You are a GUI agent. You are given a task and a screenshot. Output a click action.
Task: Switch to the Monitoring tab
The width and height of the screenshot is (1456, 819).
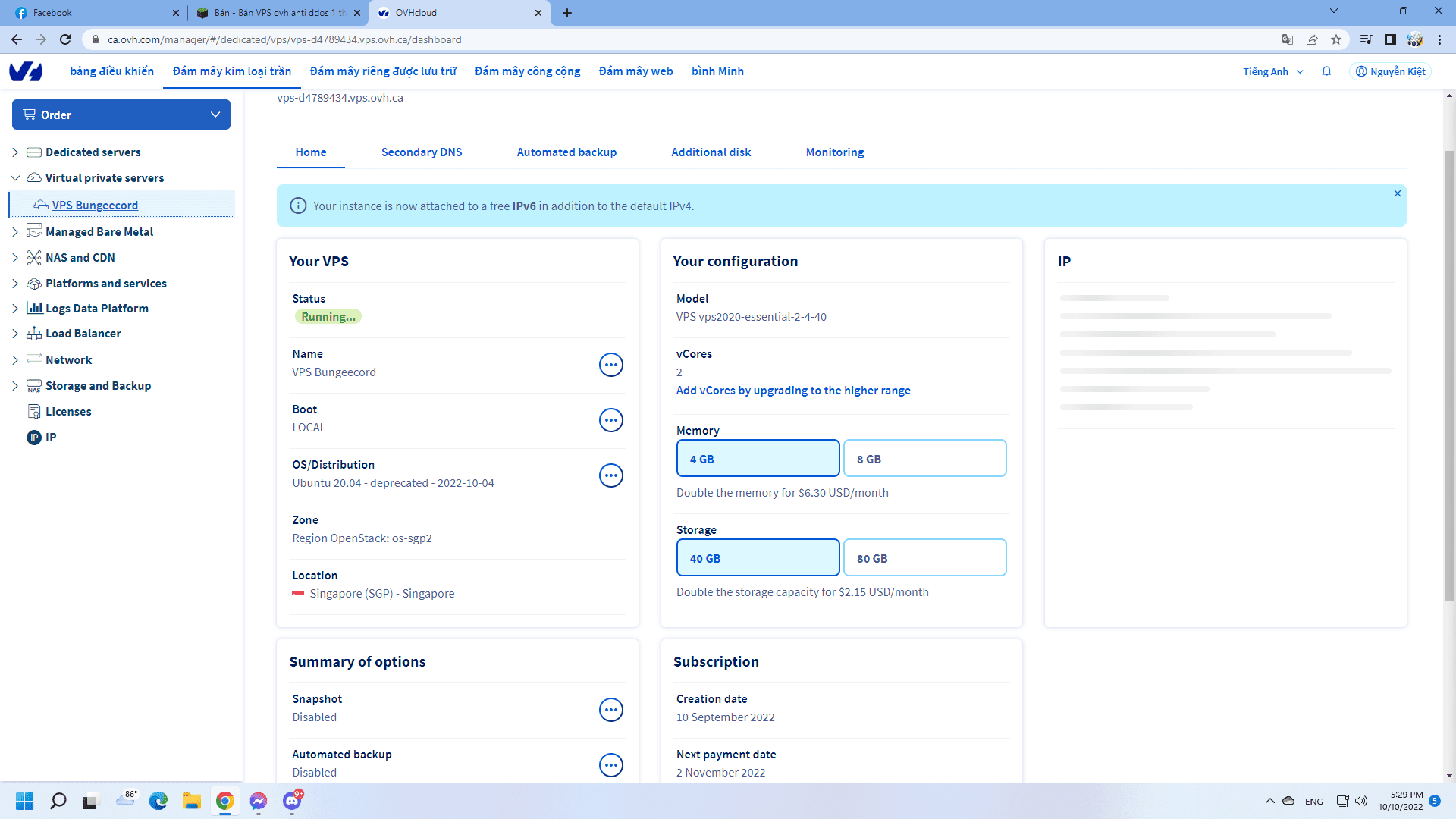tap(834, 152)
